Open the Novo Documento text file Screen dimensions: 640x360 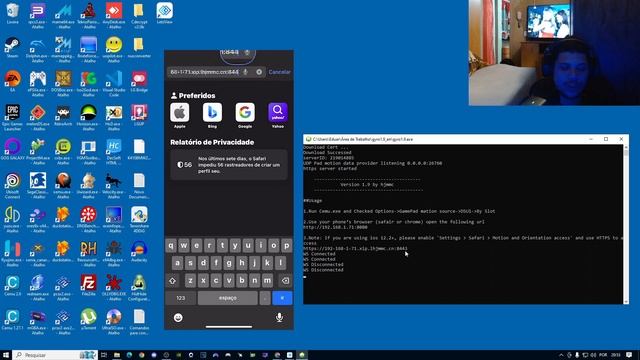pos(139,185)
